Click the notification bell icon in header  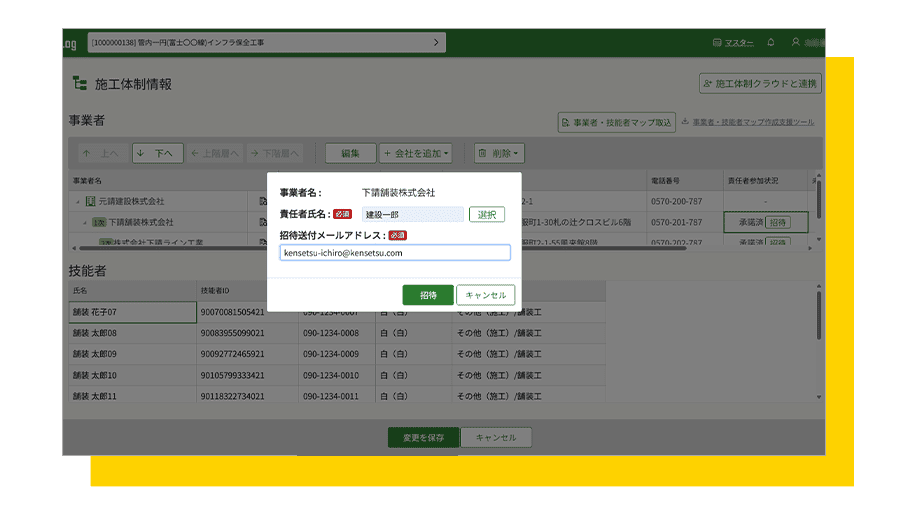click(771, 43)
